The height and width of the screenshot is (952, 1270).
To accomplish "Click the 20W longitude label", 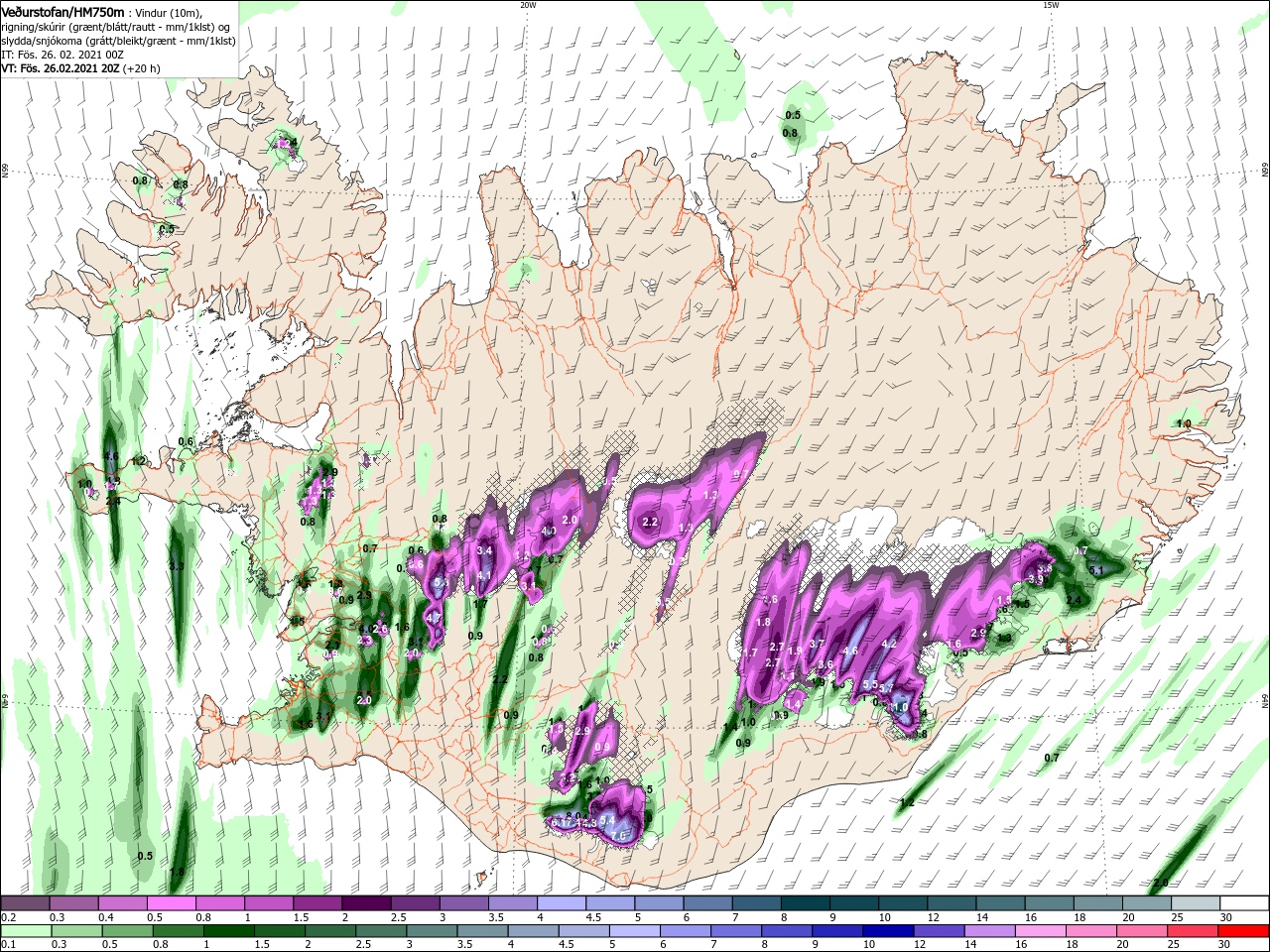I will (528, 5).
